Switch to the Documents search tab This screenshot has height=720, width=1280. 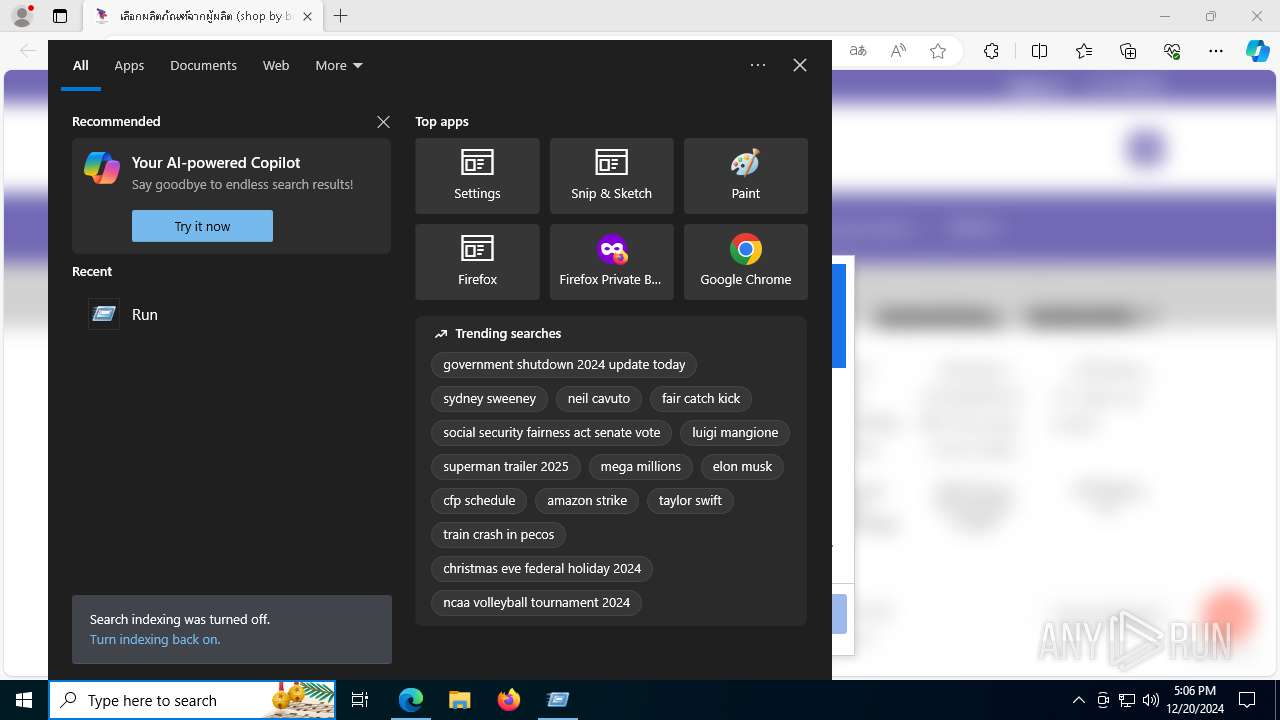[203, 65]
